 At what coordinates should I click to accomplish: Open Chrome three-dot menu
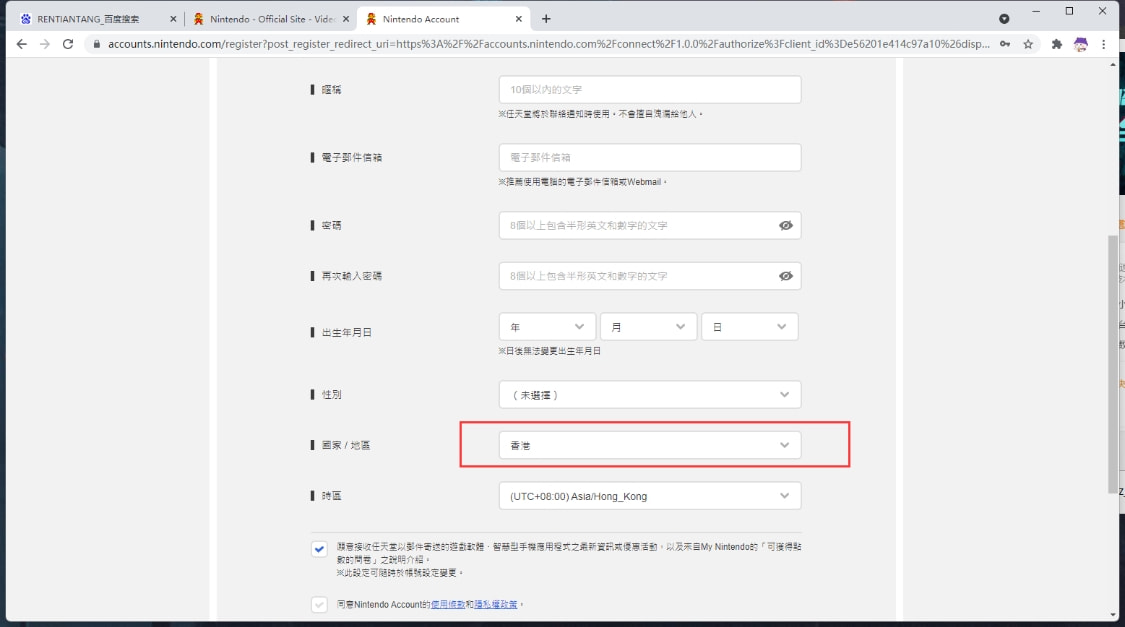point(1103,44)
